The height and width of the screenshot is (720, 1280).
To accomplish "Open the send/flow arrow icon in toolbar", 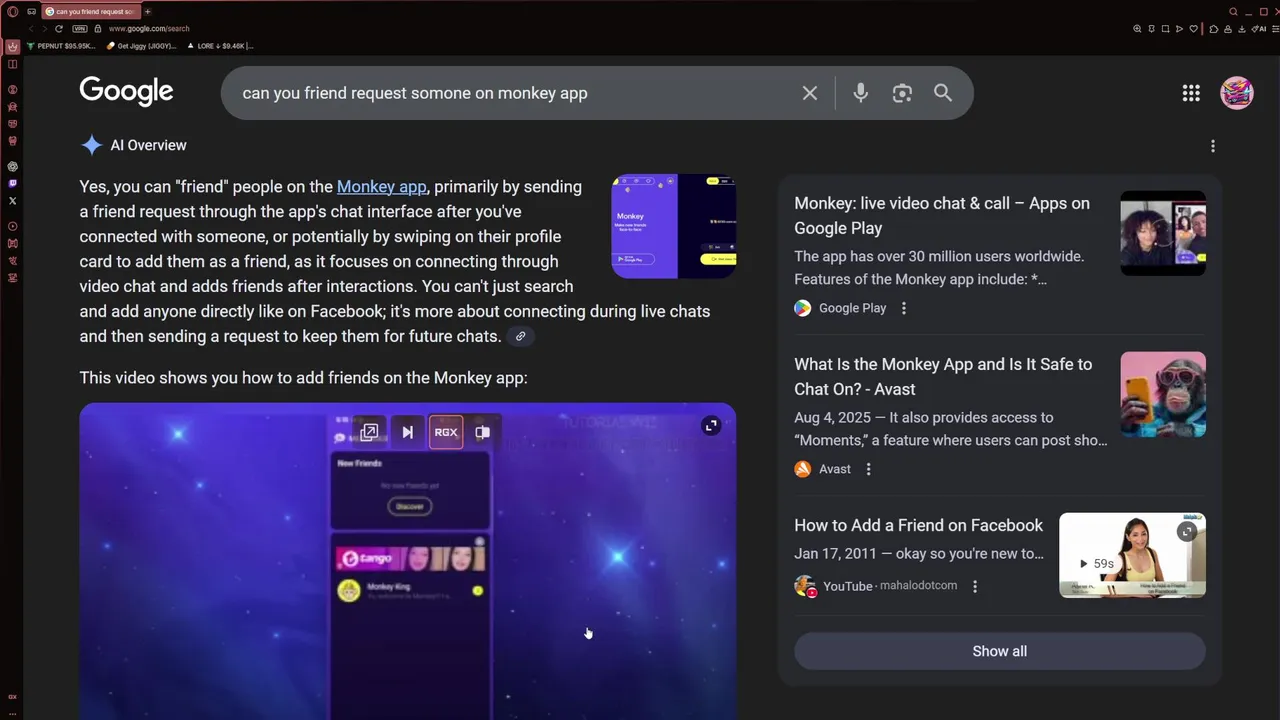I will coord(1179,29).
